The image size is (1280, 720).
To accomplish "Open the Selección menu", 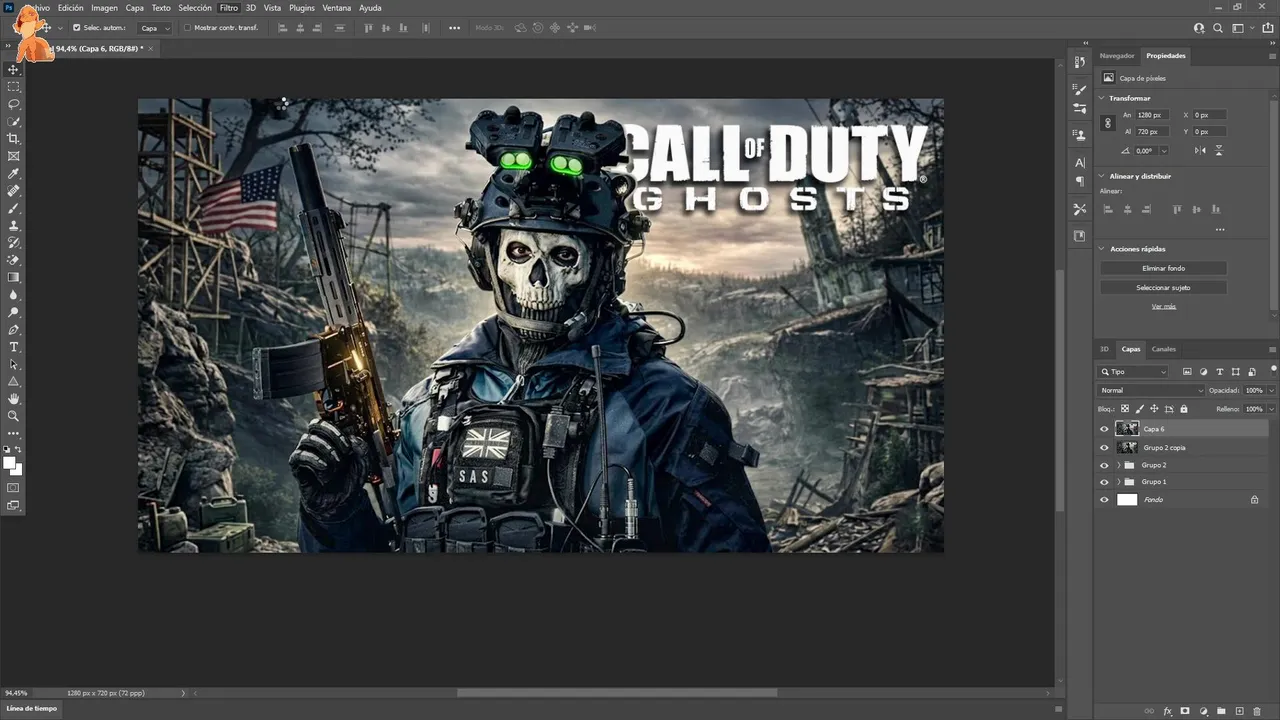I will 195,7.
